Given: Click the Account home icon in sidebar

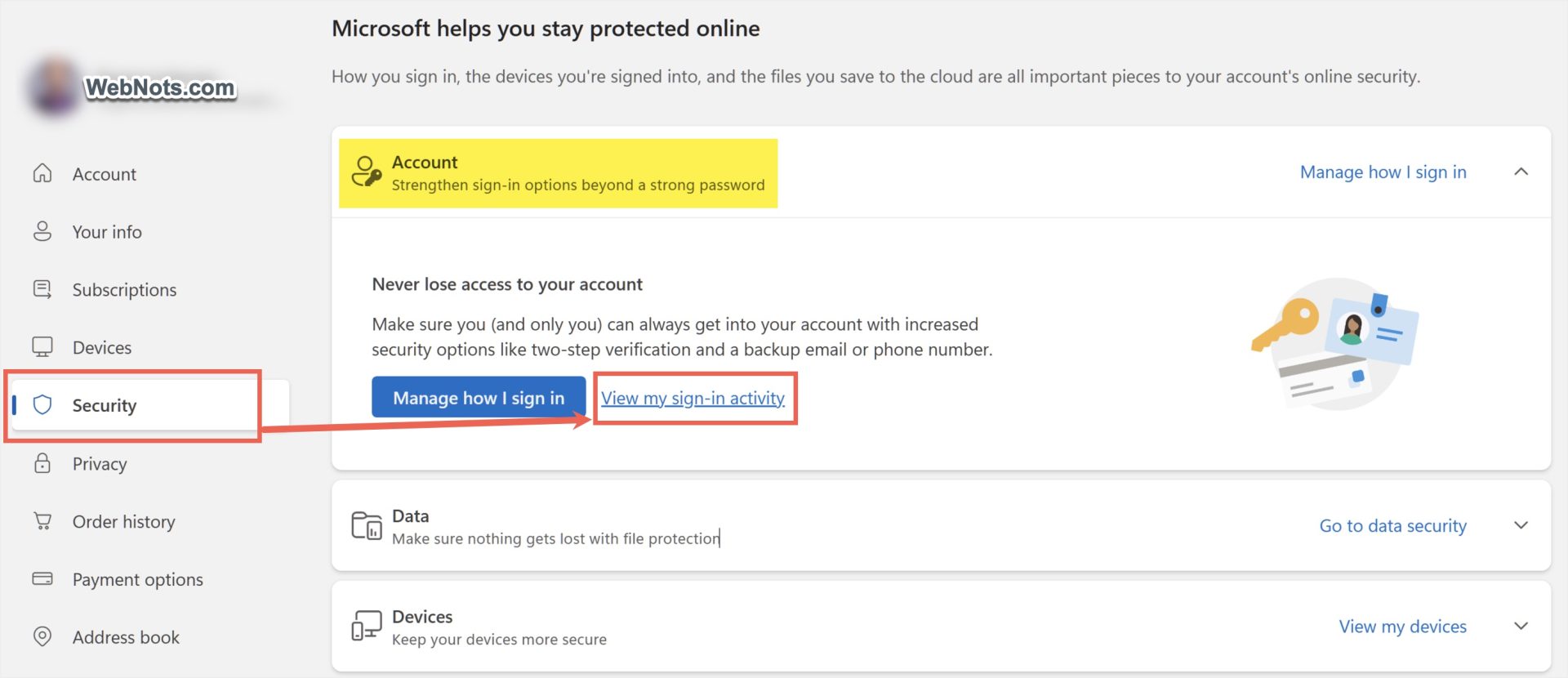Looking at the screenshot, I should tap(42, 173).
